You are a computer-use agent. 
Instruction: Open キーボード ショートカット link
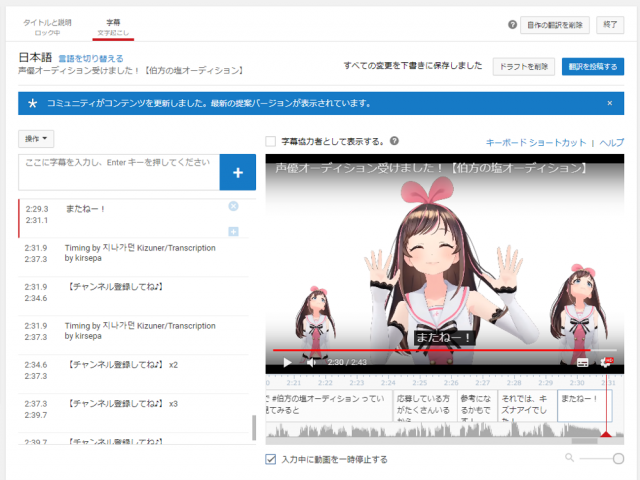(536, 142)
